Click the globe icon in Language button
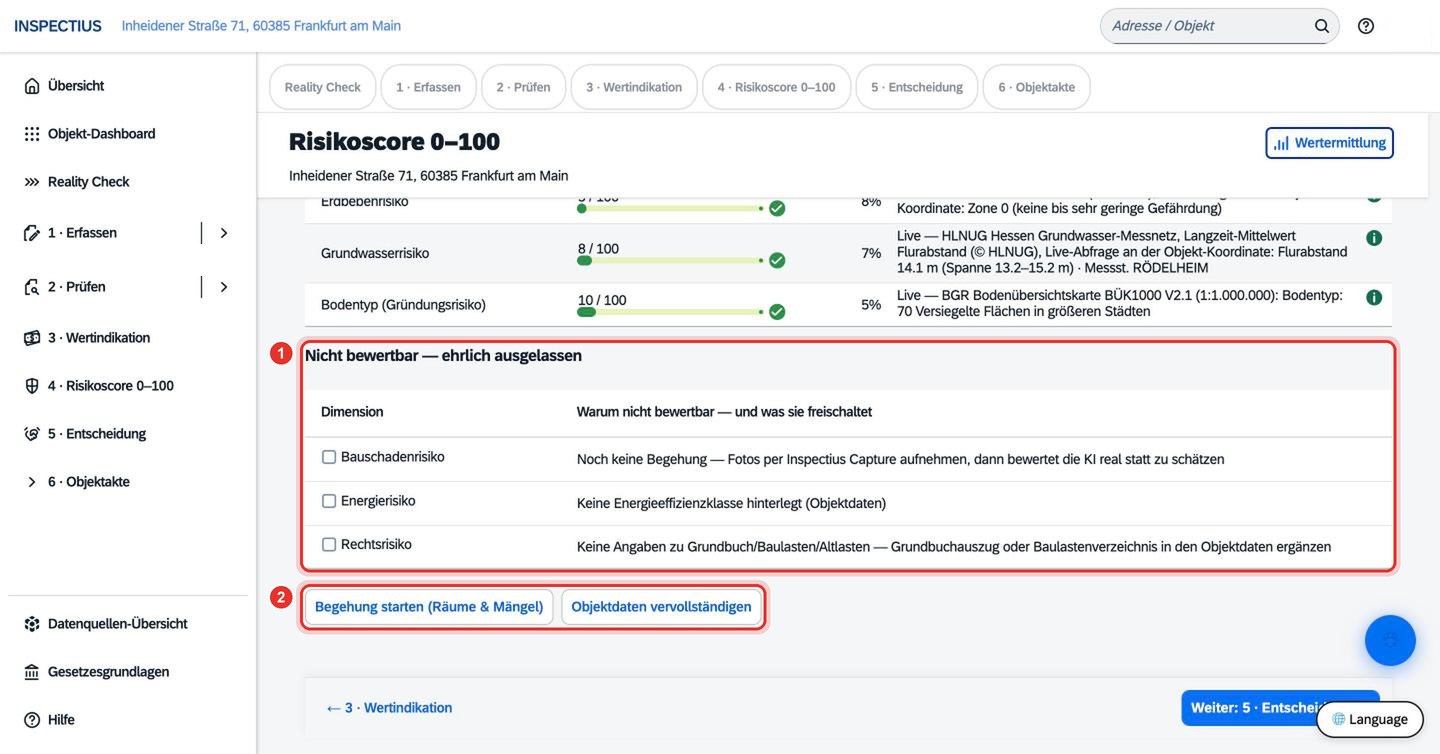This screenshot has width=1440, height=754. tap(1338, 719)
